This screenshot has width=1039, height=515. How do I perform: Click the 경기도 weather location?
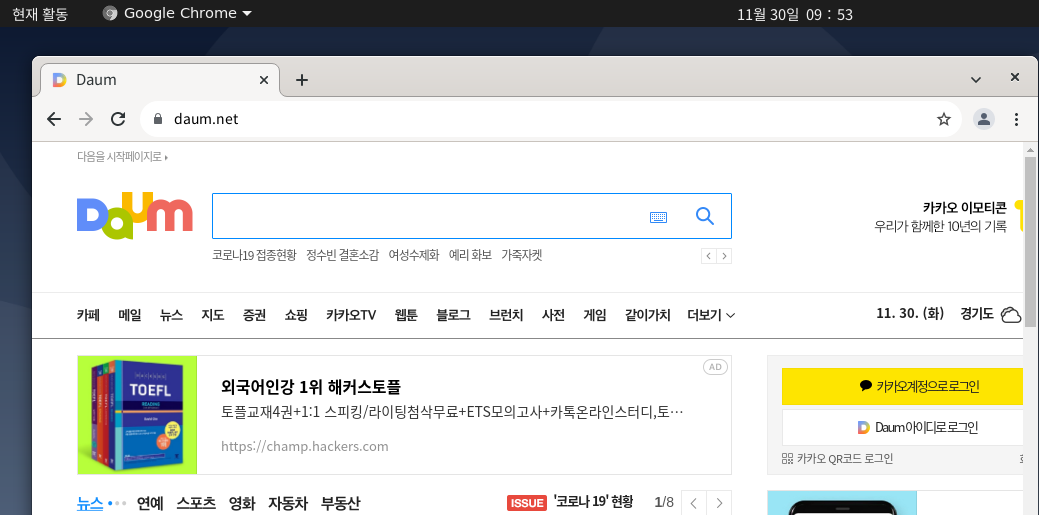pyautogui.click(x=977, y=314)
